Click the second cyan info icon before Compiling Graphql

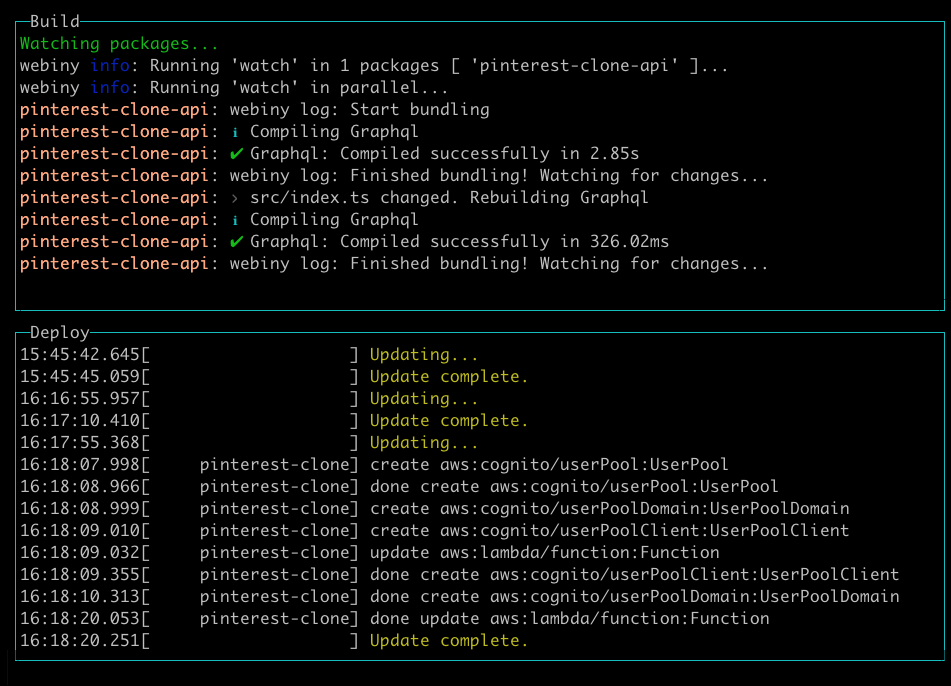click(x=235, y=220)
